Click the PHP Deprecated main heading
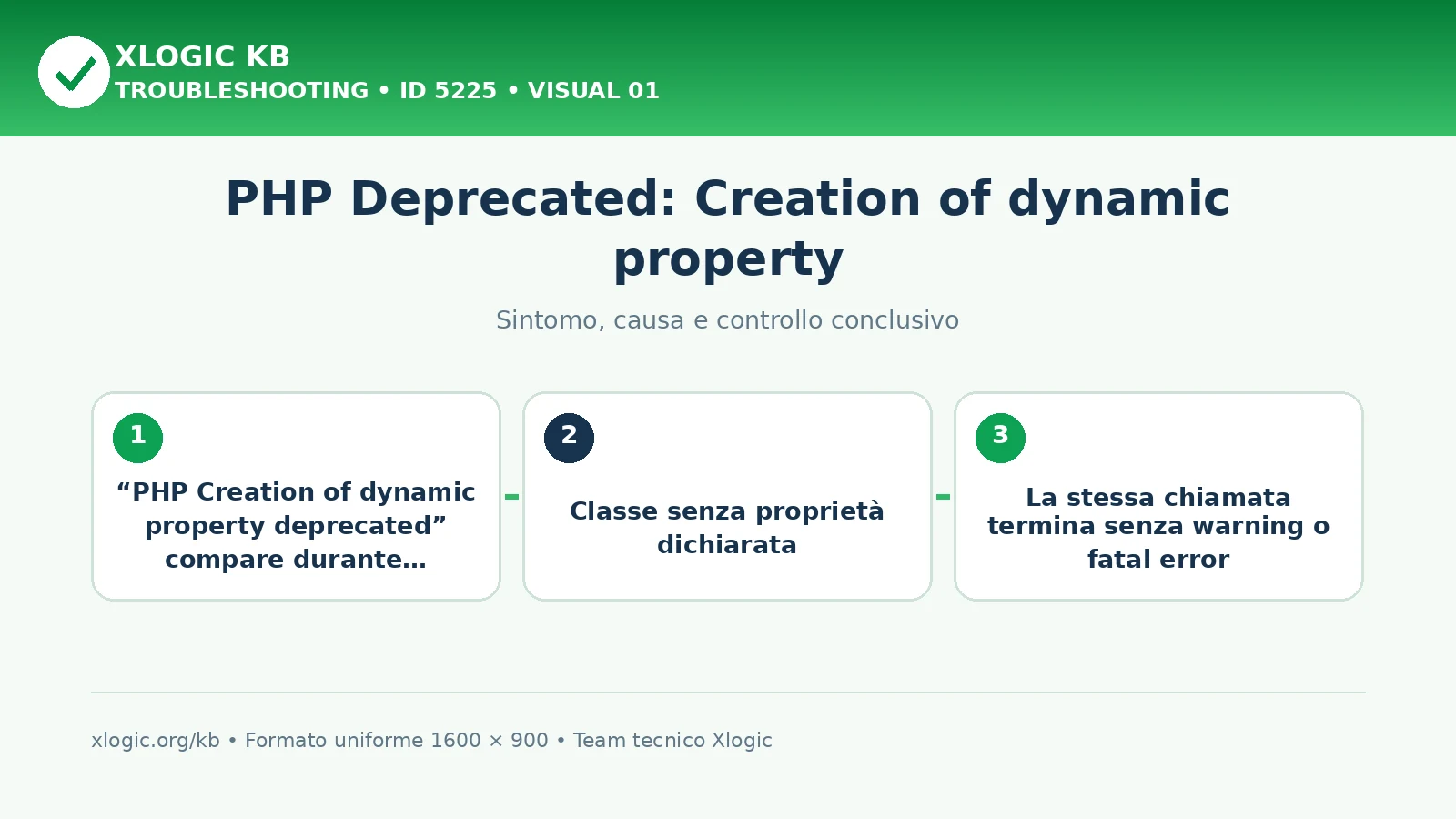1456x819 pixels. tap(728, 228)
